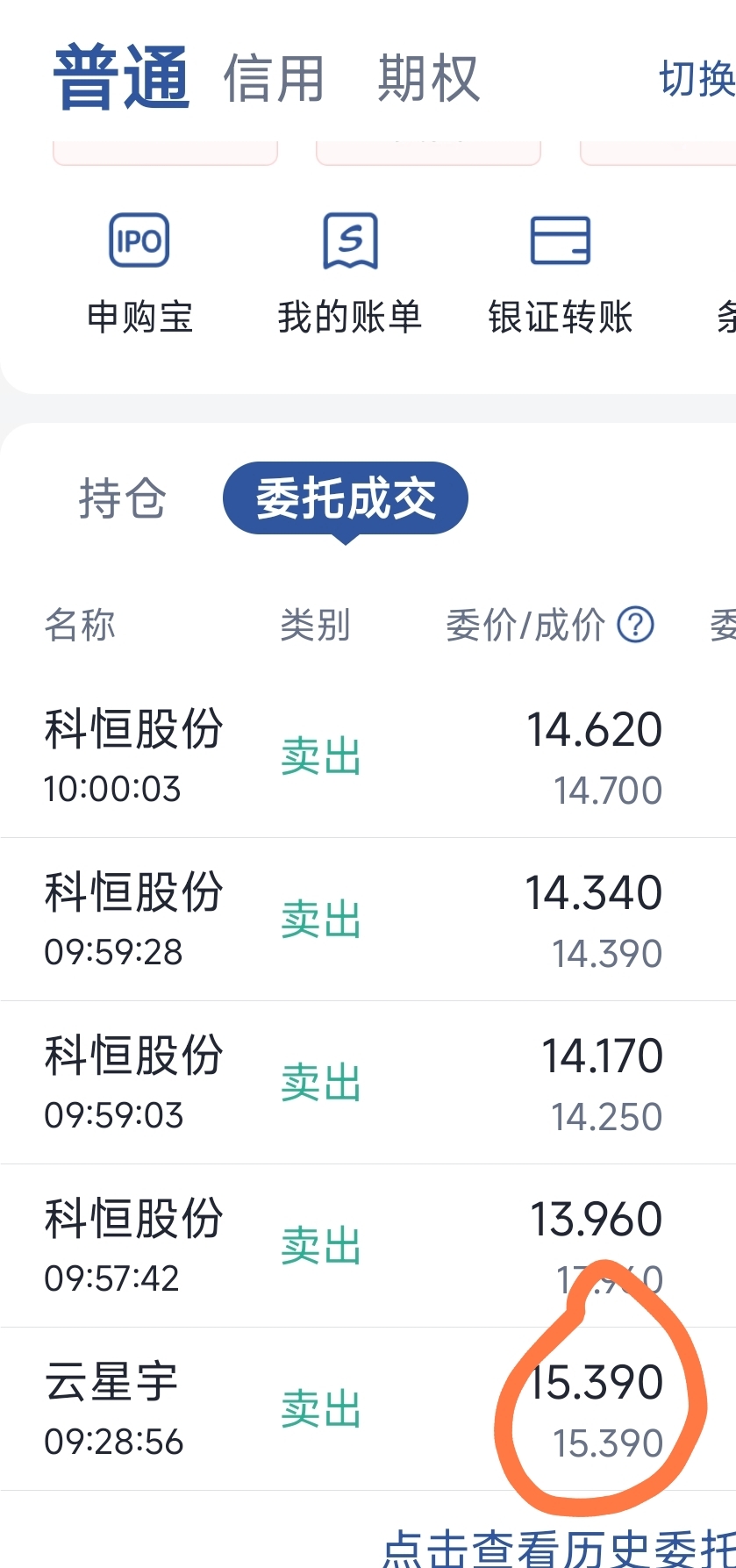This screenshot has height=1568, width=736.
Task: Open the 我的账单 bill icon
Action: click(350, 240)
